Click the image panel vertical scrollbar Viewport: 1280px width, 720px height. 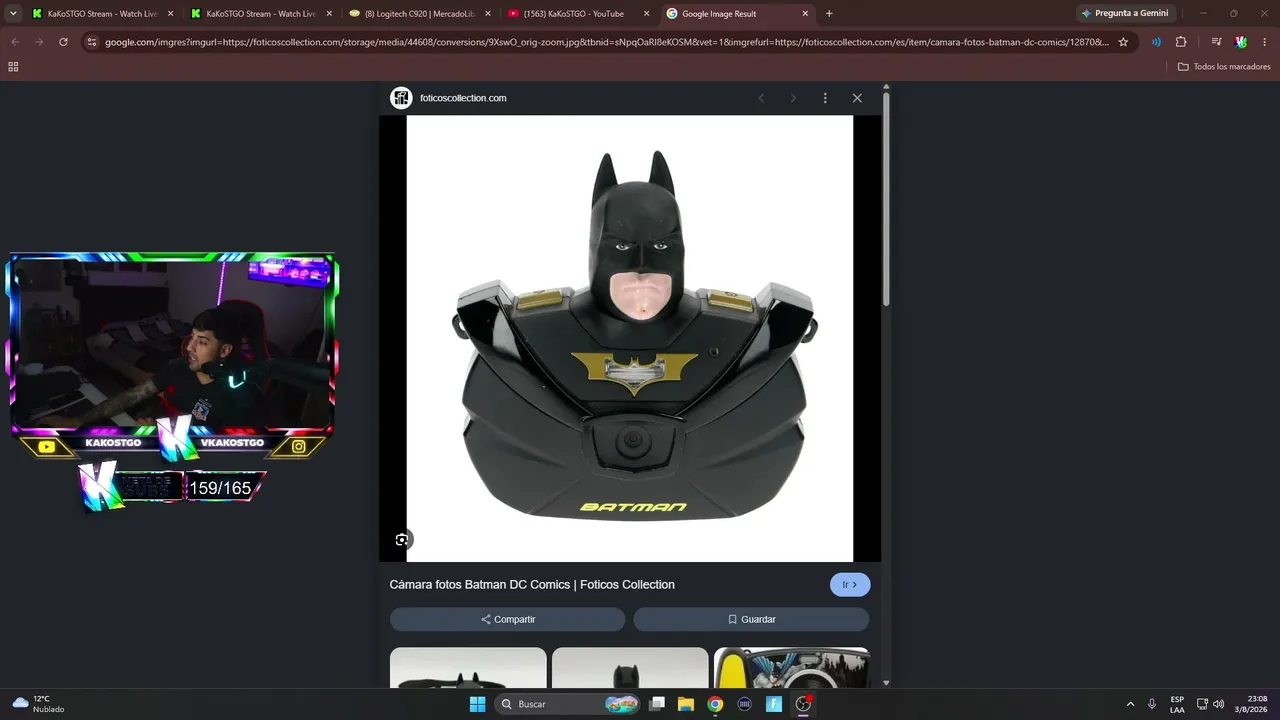click(x=886, y=200)
